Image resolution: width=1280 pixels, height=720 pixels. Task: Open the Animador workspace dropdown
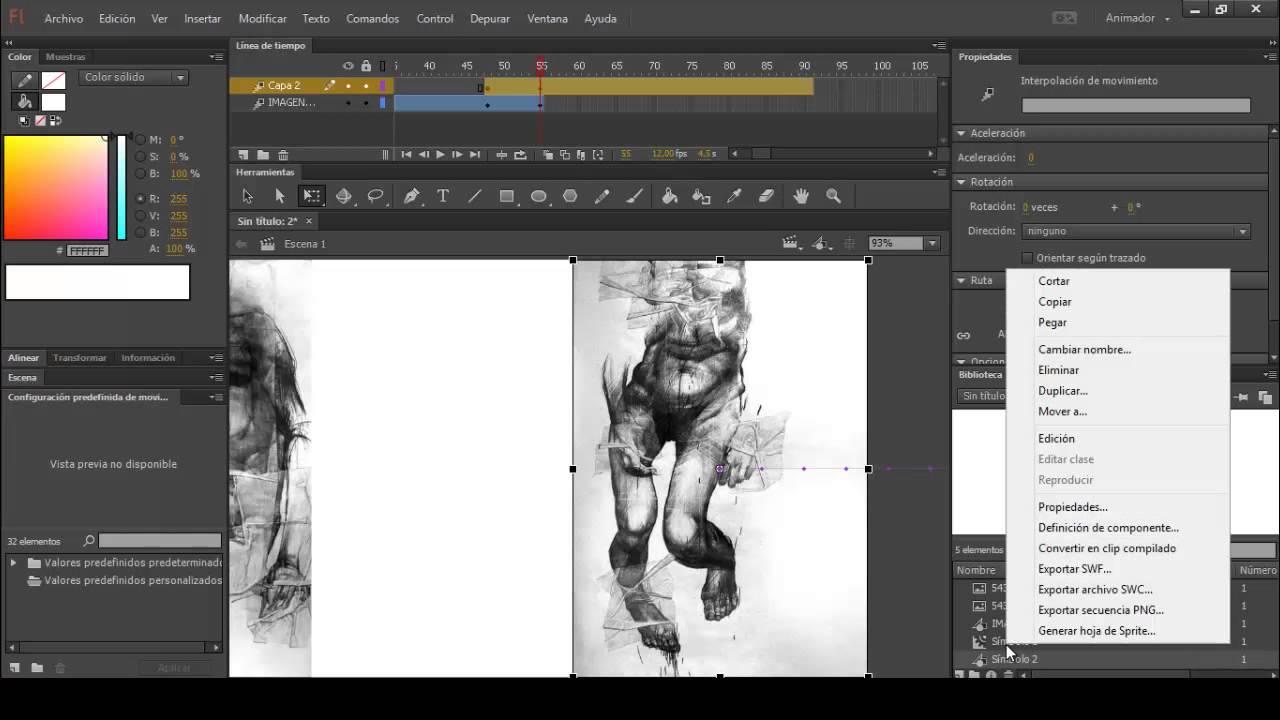point(1137,18)
